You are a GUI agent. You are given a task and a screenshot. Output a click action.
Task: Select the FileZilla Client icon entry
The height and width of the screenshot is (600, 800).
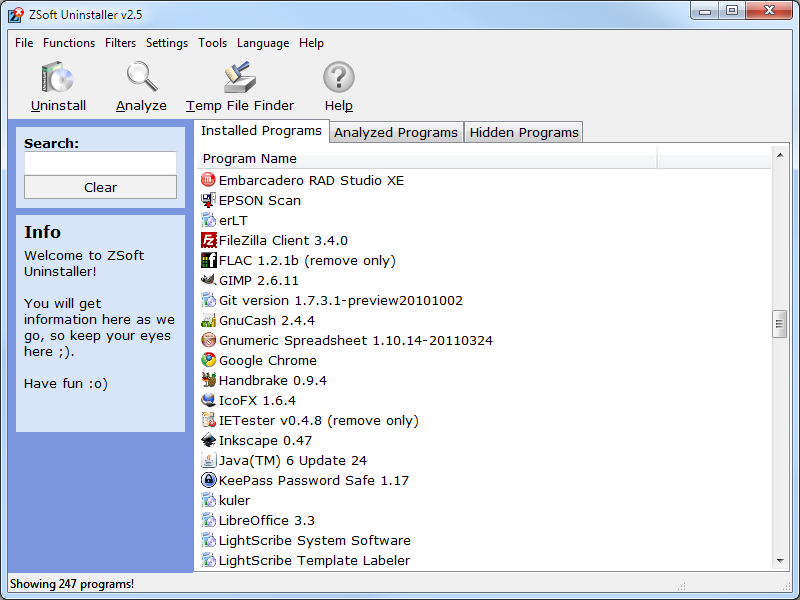[209, 240]
